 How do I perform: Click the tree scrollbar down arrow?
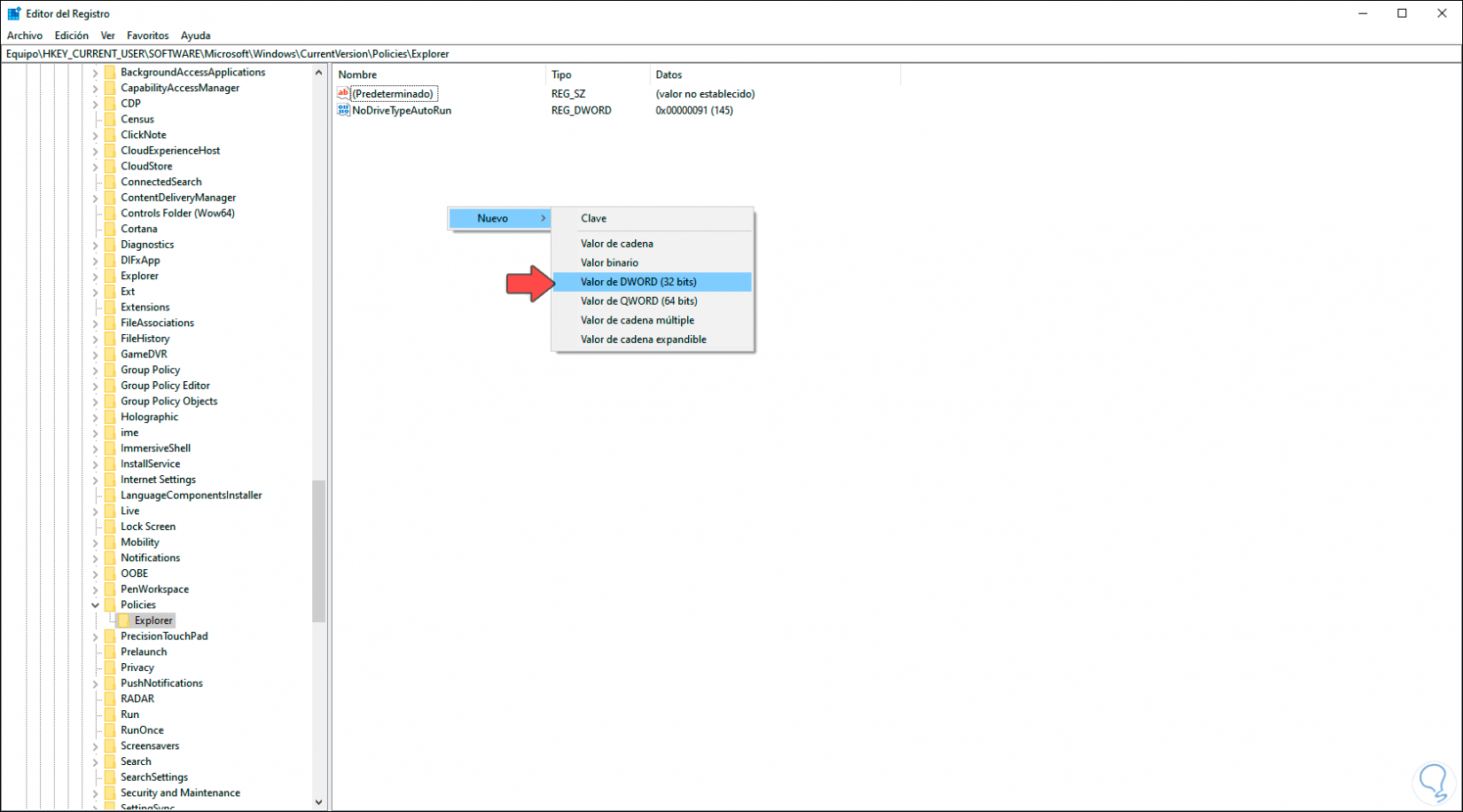[318, 802]
